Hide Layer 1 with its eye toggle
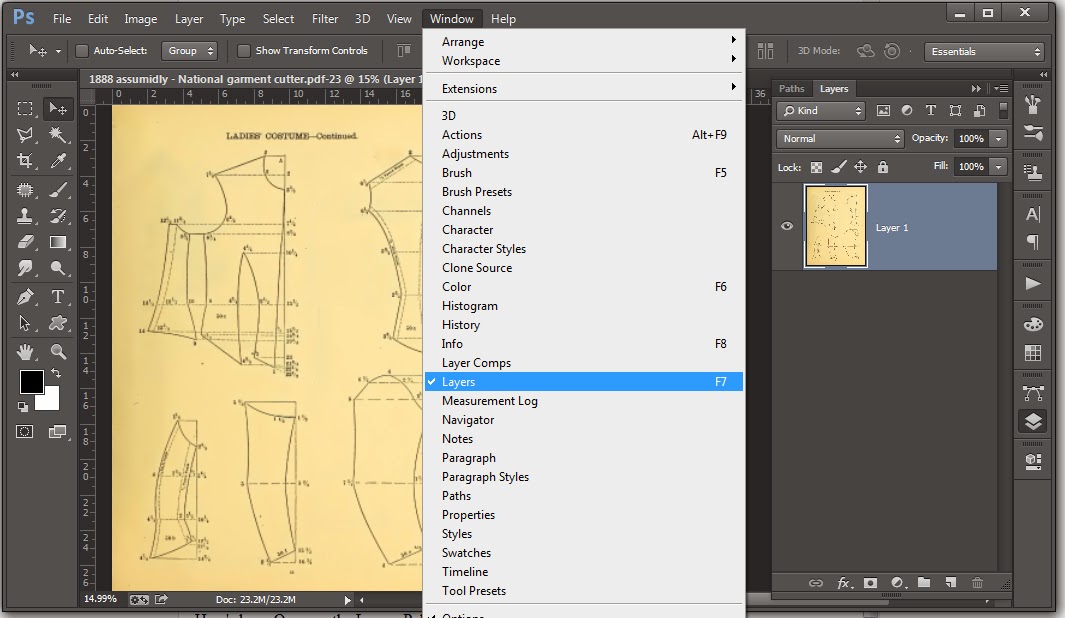 [787, 226]
